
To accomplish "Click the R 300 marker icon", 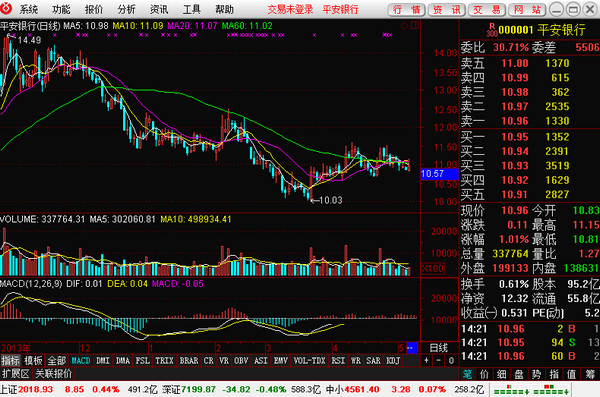I will click(492, 30).
